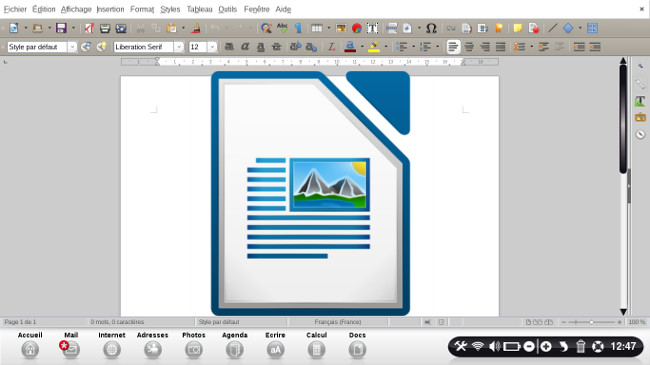Select the Clone Formatting paintbrush icon

pos(196,28)
